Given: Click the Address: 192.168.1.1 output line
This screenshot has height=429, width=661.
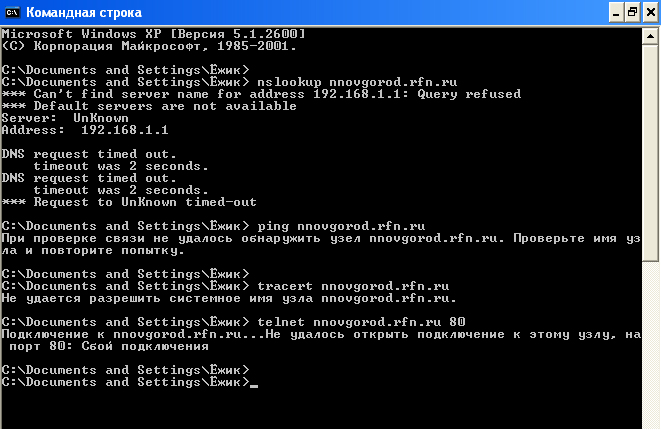Looking at the screenshot, I should coord(85,130).
